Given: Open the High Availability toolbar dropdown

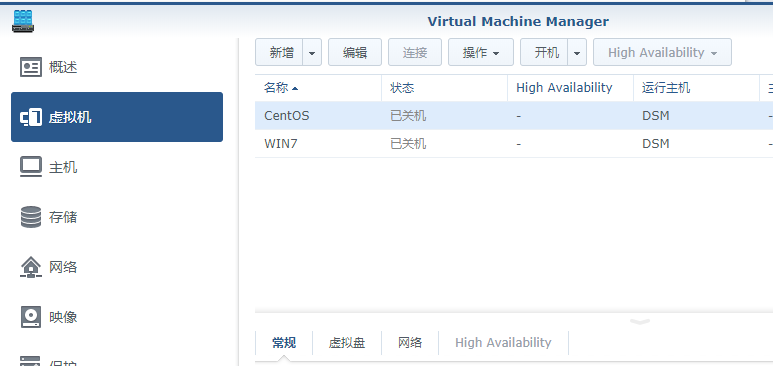Looking at the screenshot, I should click(x=662, y=52).
